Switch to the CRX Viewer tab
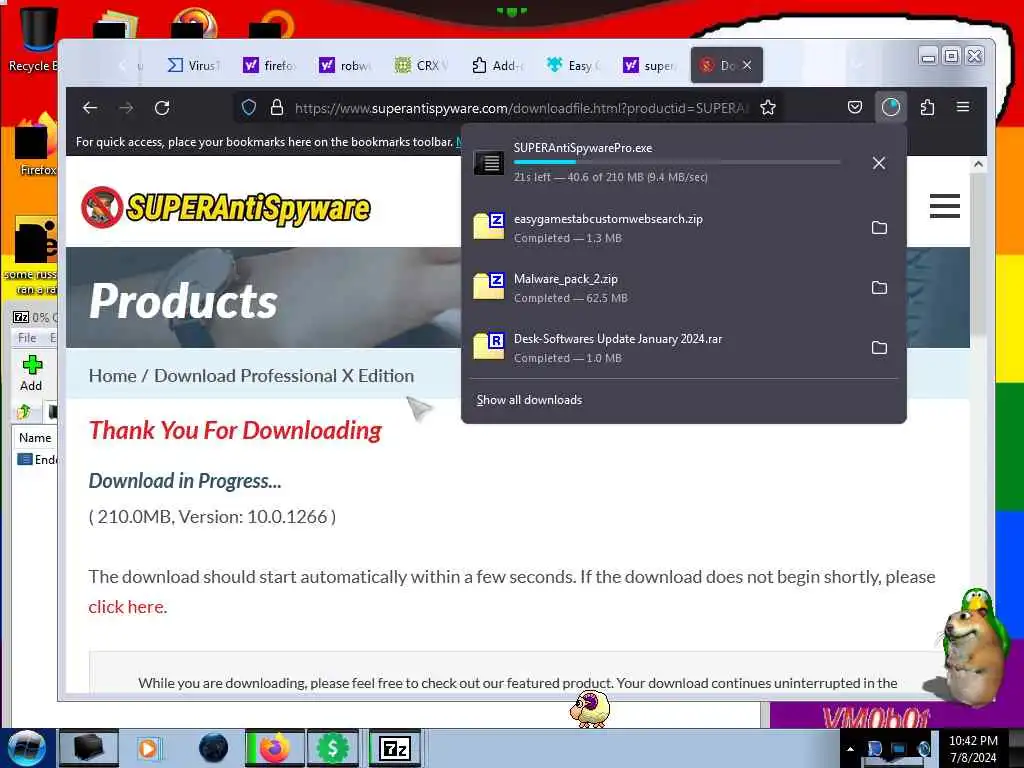The image size is (1024, 768). point(421,65)
